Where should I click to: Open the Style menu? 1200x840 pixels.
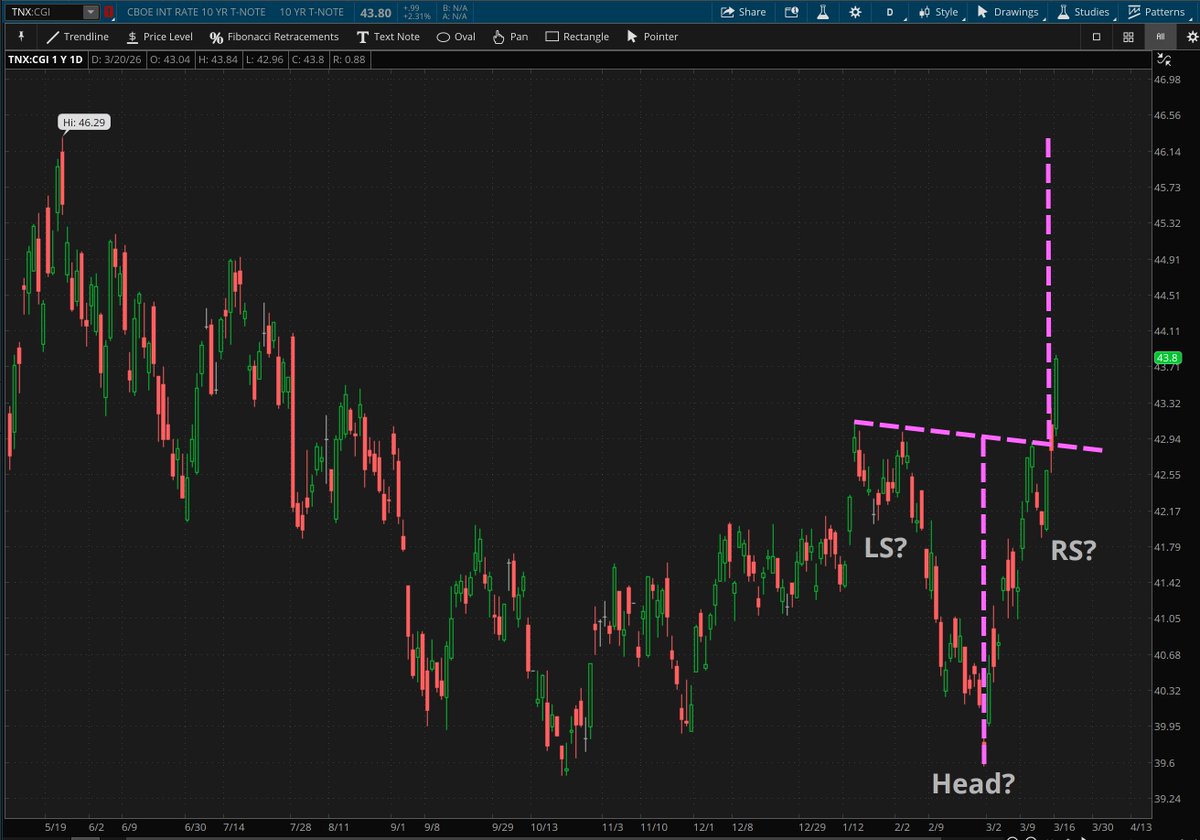(939, 12)
